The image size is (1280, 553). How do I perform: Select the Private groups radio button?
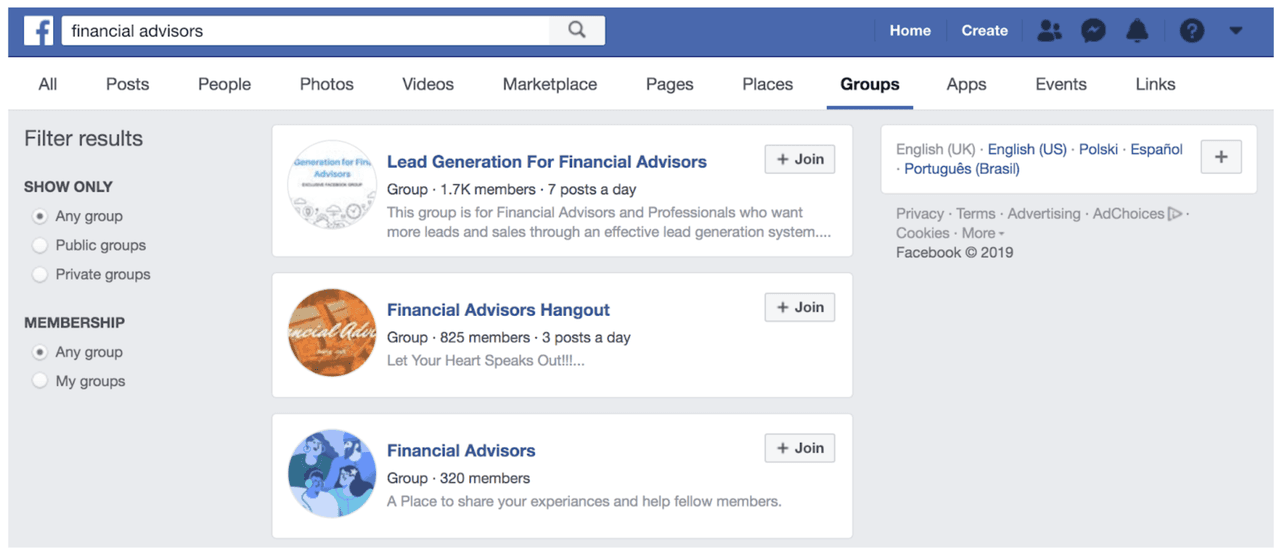pos(40,274)
